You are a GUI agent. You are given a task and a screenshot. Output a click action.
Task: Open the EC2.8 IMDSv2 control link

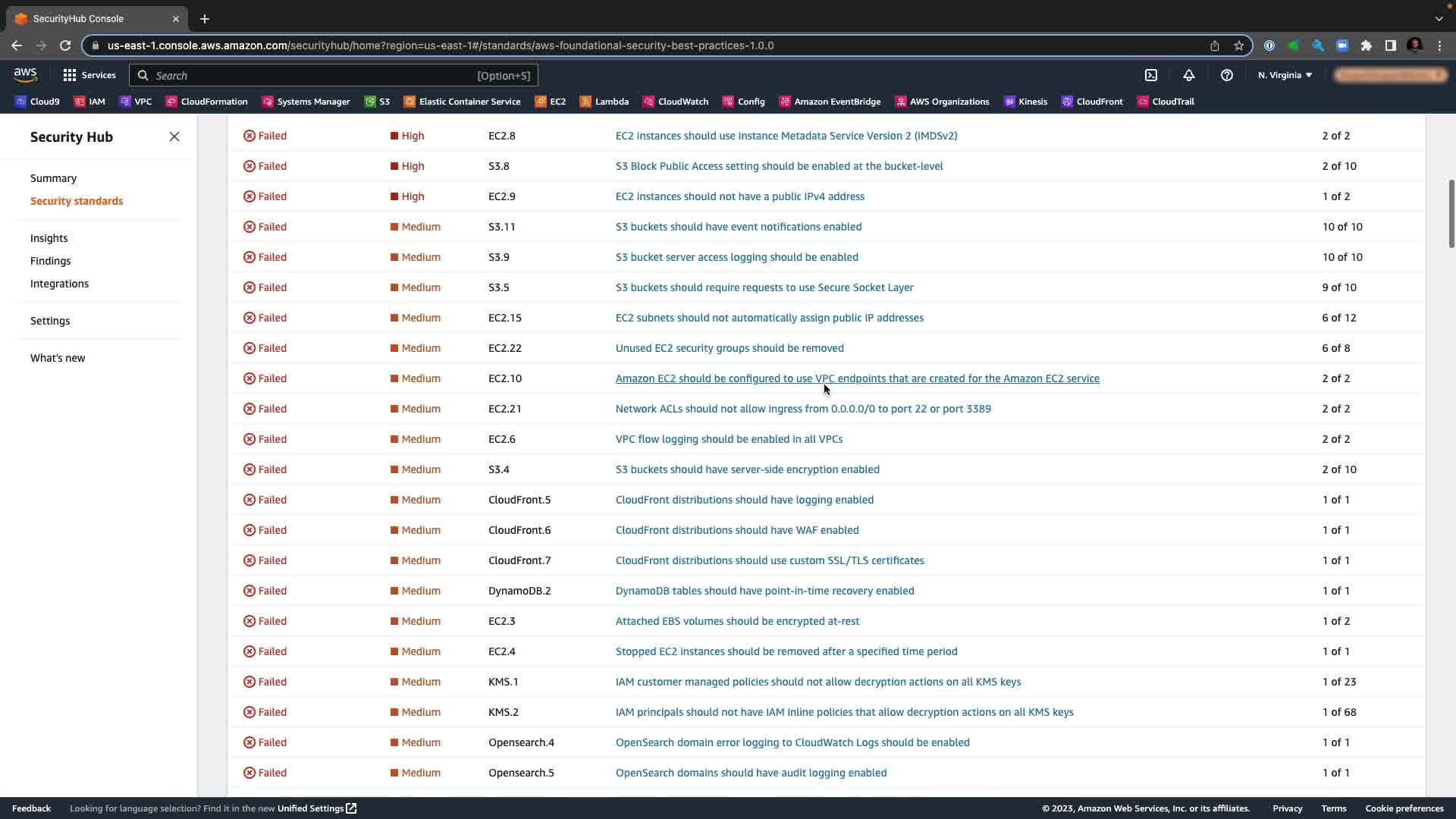(786, 136)
